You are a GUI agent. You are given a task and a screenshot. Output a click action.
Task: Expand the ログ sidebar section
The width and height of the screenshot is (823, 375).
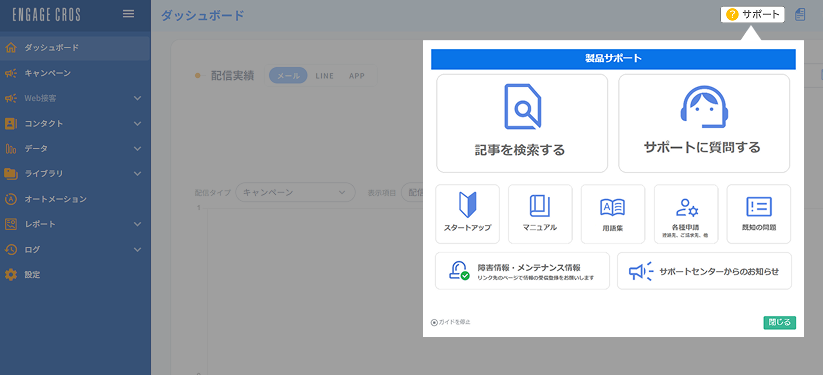[x=138, y=249]
